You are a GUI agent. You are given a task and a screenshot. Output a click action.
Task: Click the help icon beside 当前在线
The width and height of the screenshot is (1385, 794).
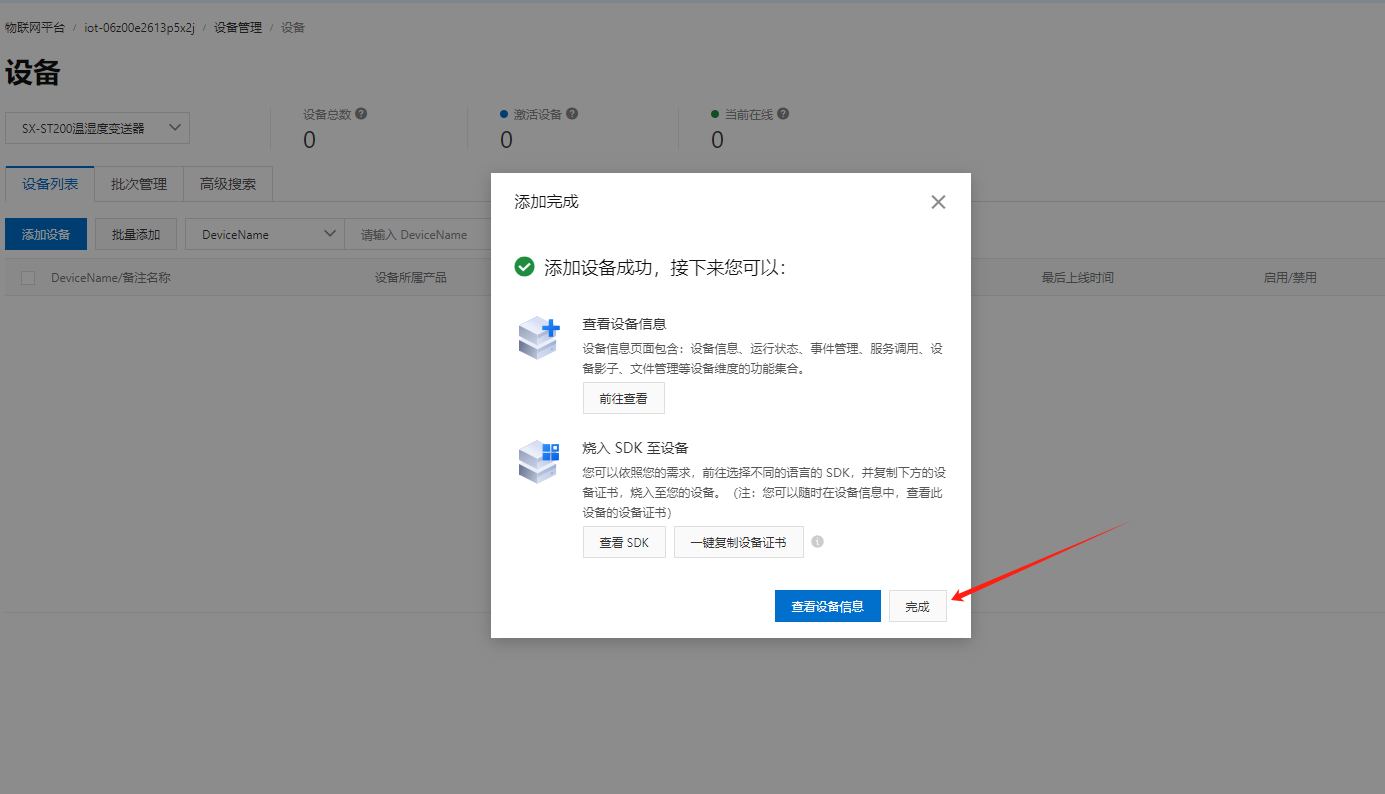(x=783, y=114)
